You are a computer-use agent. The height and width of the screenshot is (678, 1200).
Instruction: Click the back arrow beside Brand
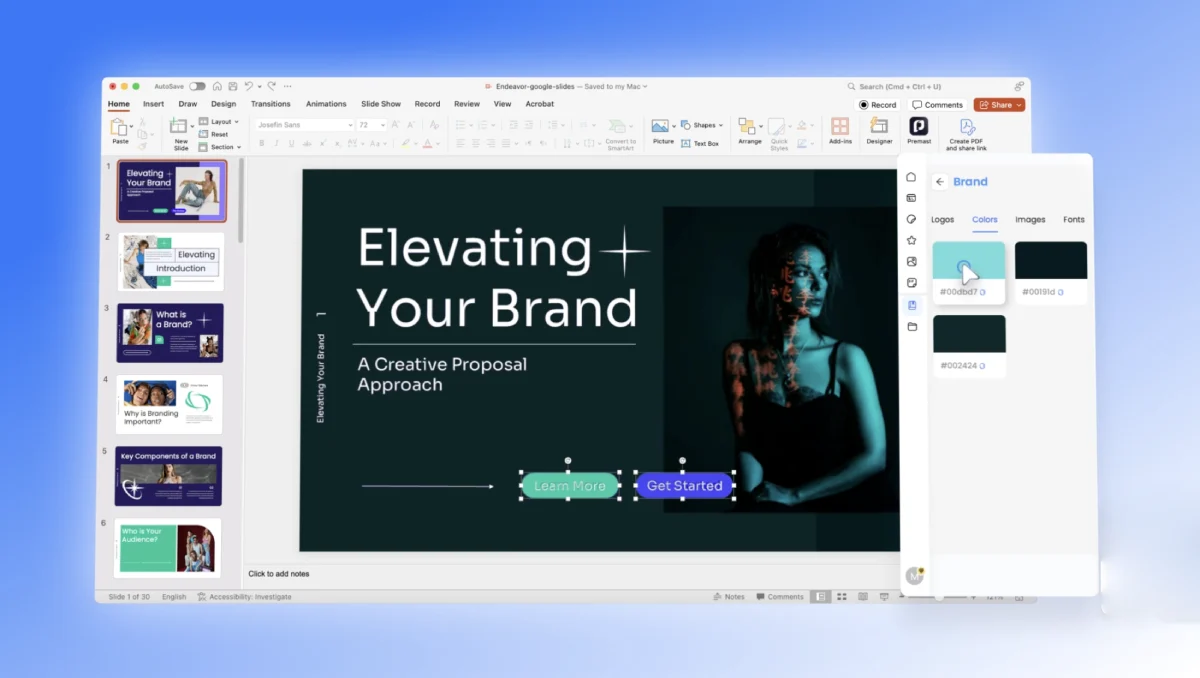coord(940,182)
